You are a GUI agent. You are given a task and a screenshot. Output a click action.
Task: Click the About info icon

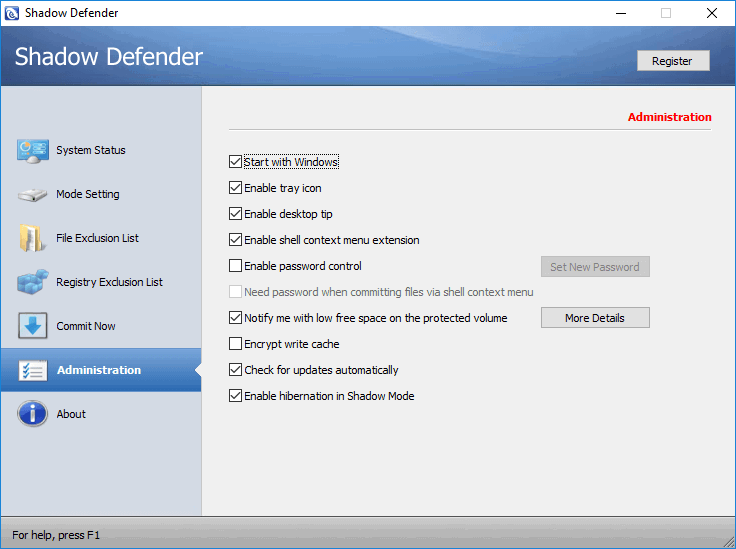coord(32,413)
